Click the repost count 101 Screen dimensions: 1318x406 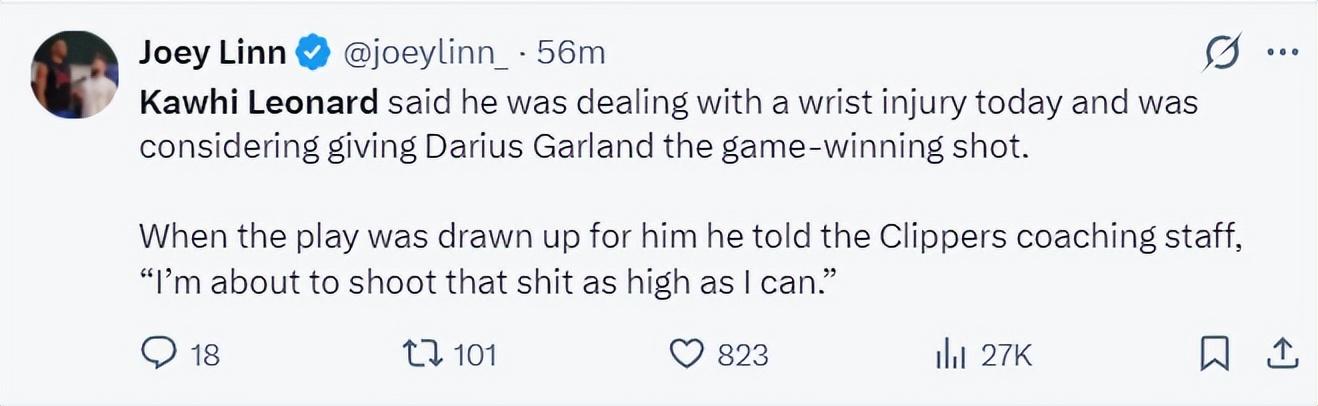pos(475,355)
